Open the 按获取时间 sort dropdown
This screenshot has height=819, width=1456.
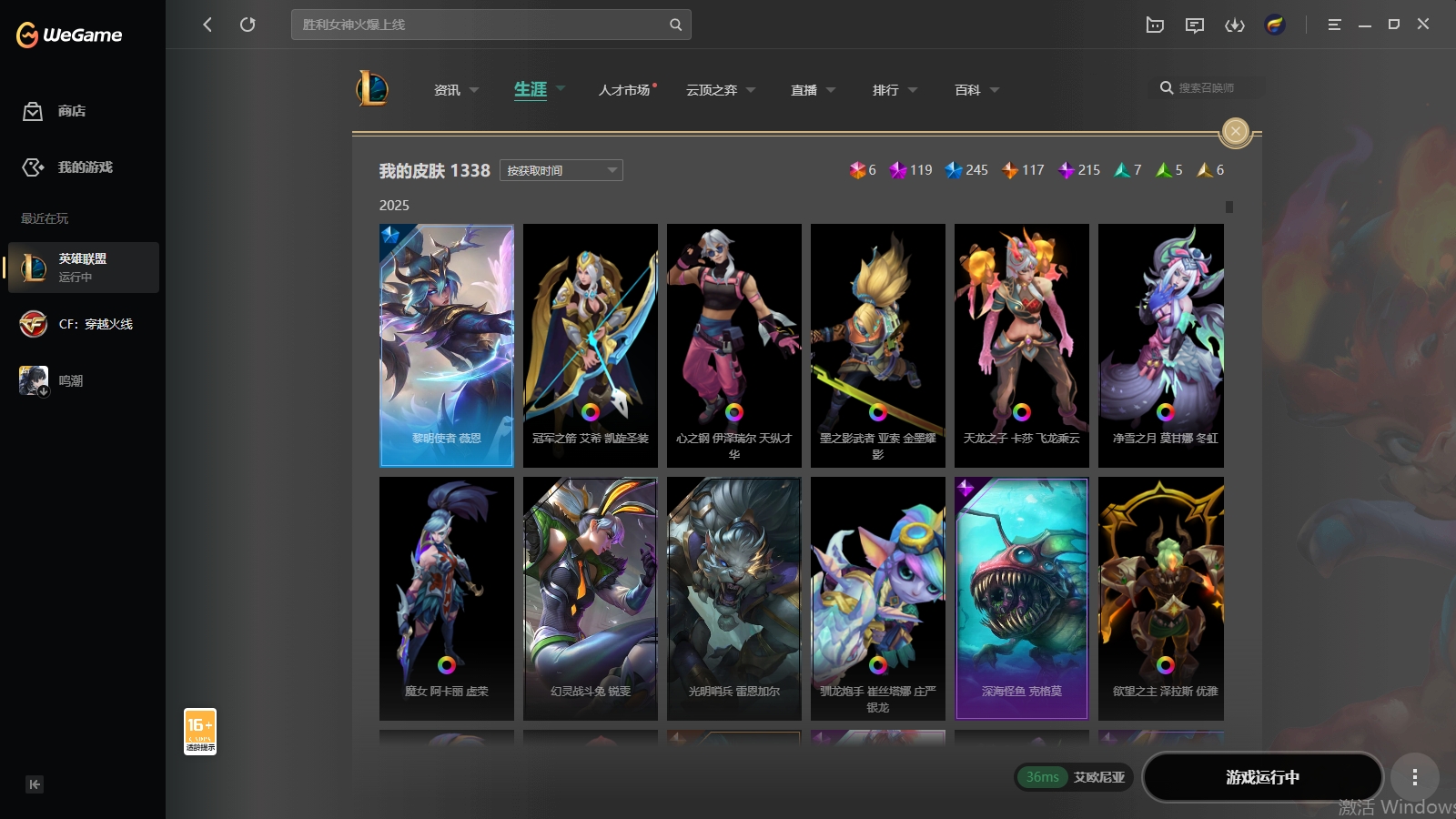pyautogui.click(x=561, y=170)
